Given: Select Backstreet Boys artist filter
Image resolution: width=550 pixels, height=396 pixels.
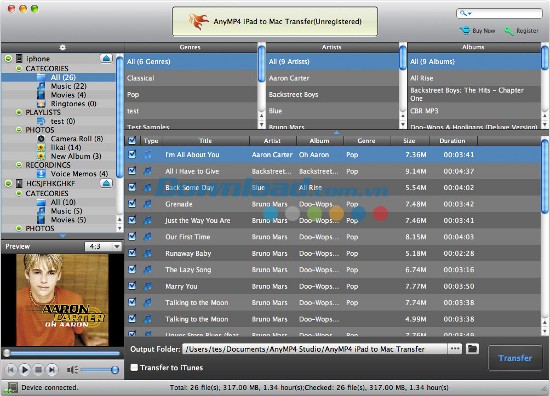Looking at the screenshot, I should pos(333,94).
